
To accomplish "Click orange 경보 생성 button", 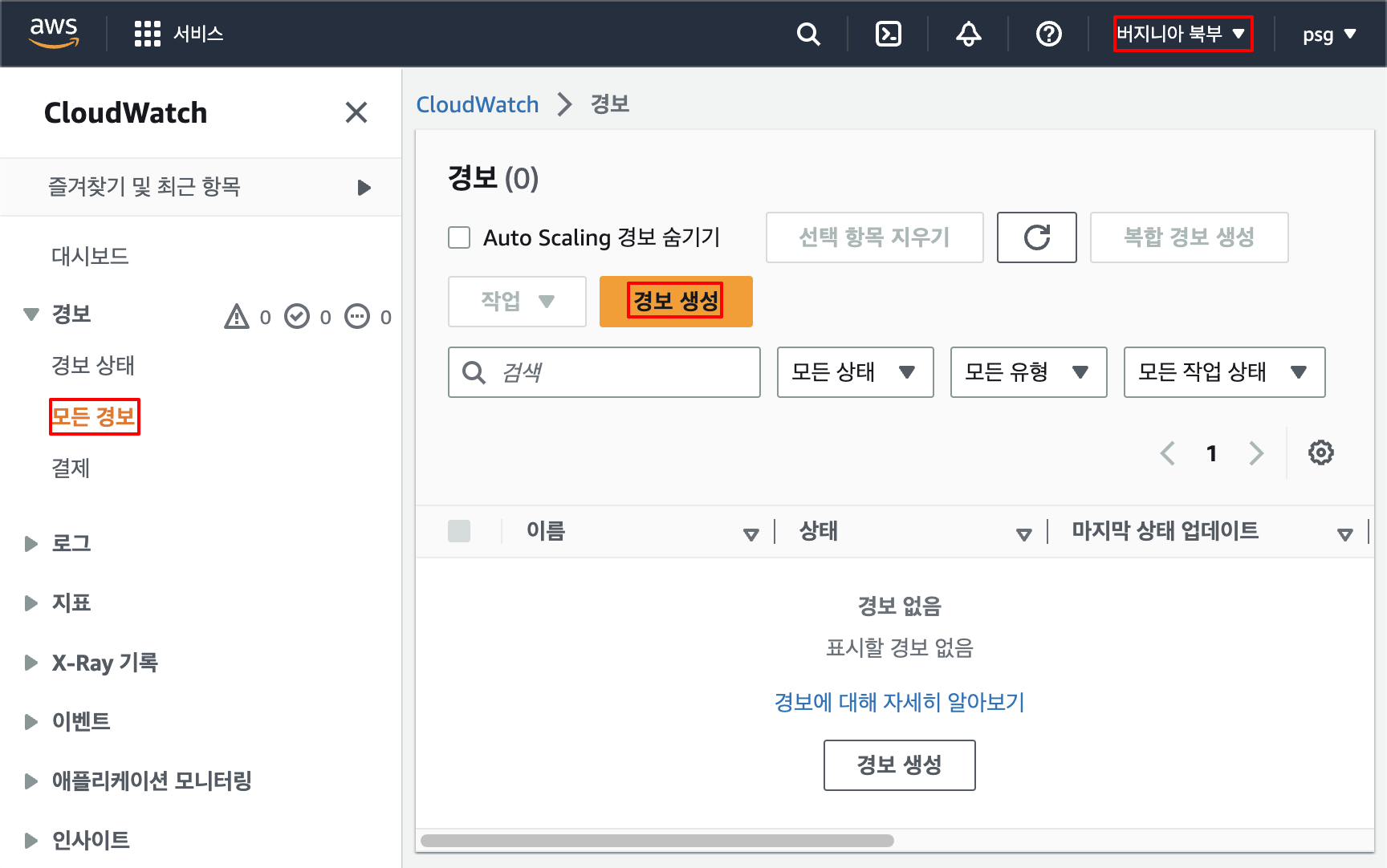I will coord(676,302).
